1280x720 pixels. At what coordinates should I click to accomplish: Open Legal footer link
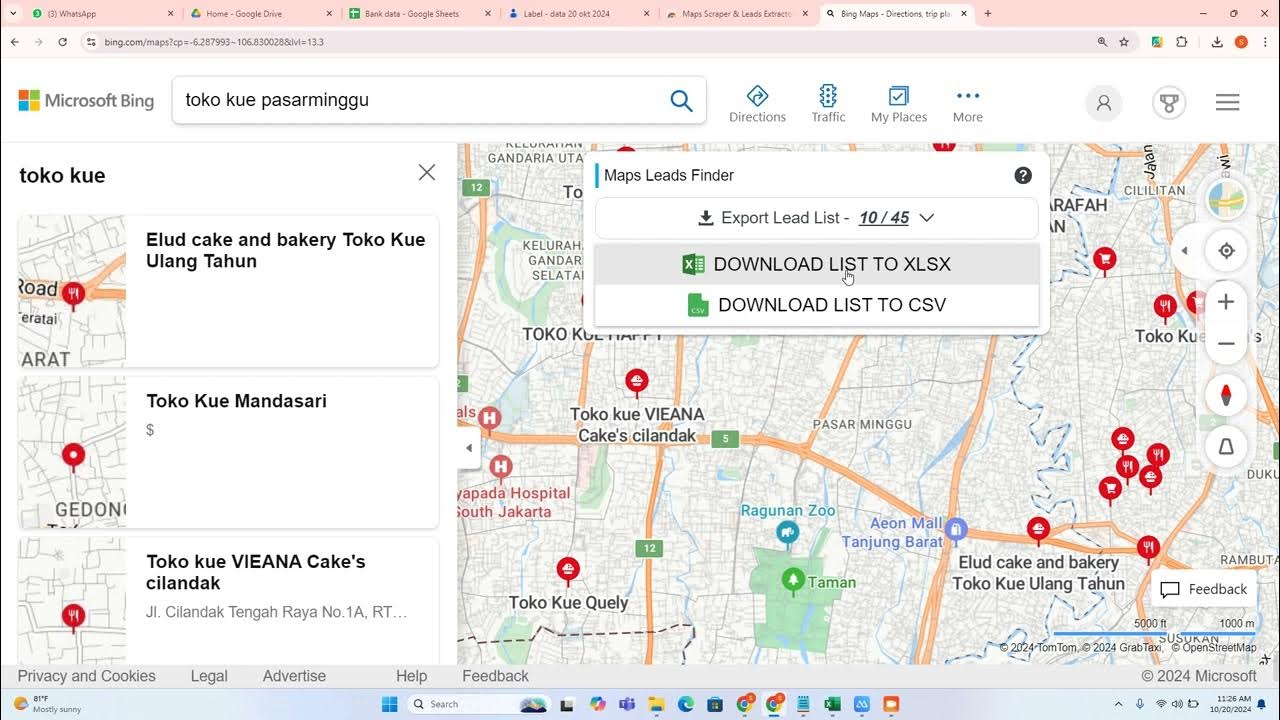point(209,676)
